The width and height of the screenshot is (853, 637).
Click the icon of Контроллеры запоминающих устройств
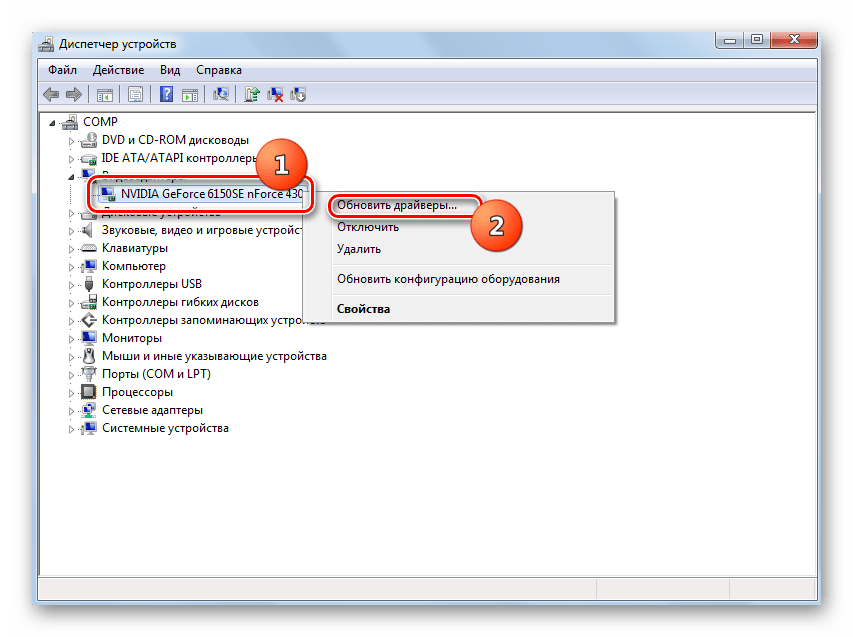pos(88,320)
